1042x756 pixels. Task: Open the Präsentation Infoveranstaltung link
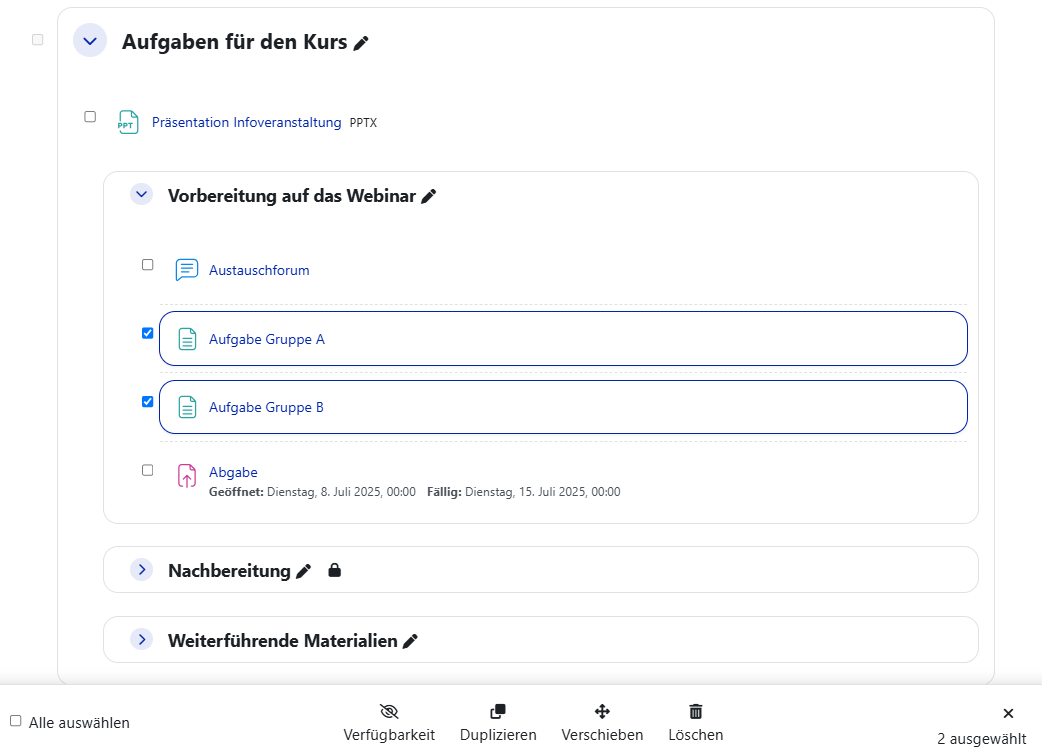click(x=246, y=123)
